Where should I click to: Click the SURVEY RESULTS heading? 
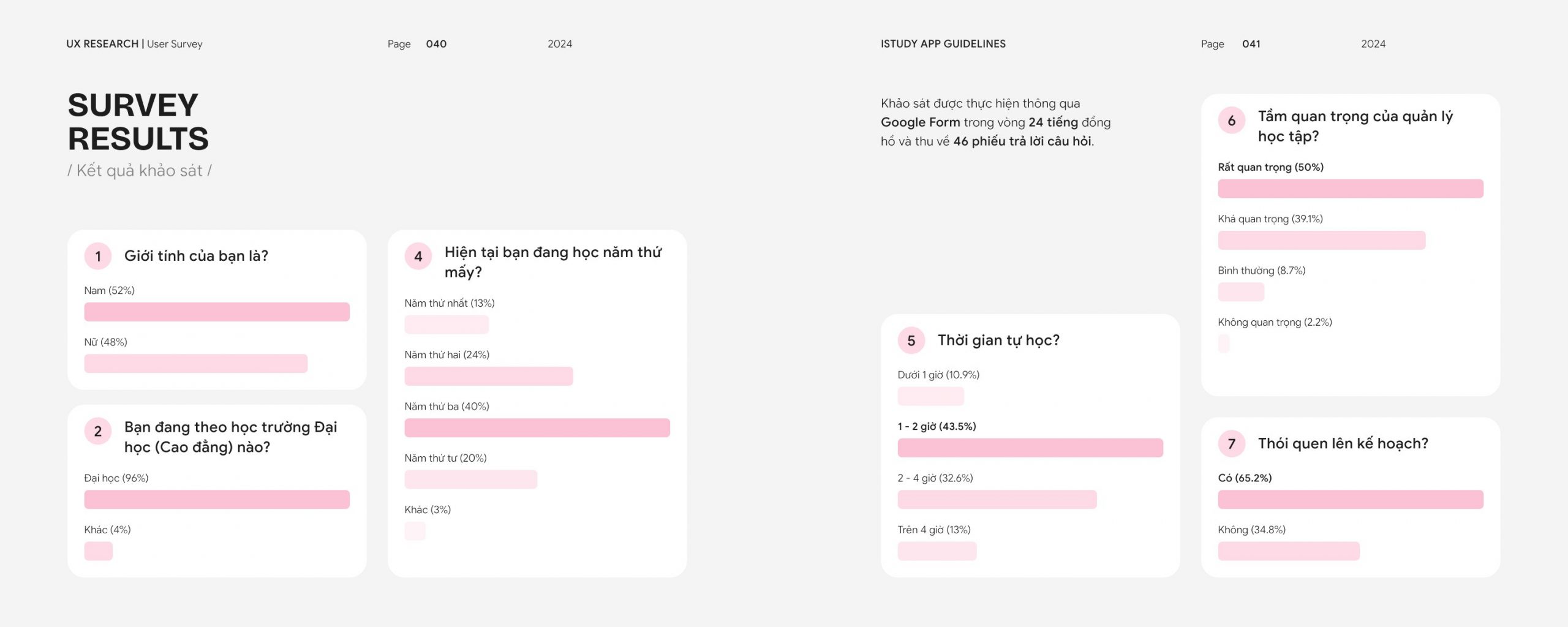pos(138,122)
